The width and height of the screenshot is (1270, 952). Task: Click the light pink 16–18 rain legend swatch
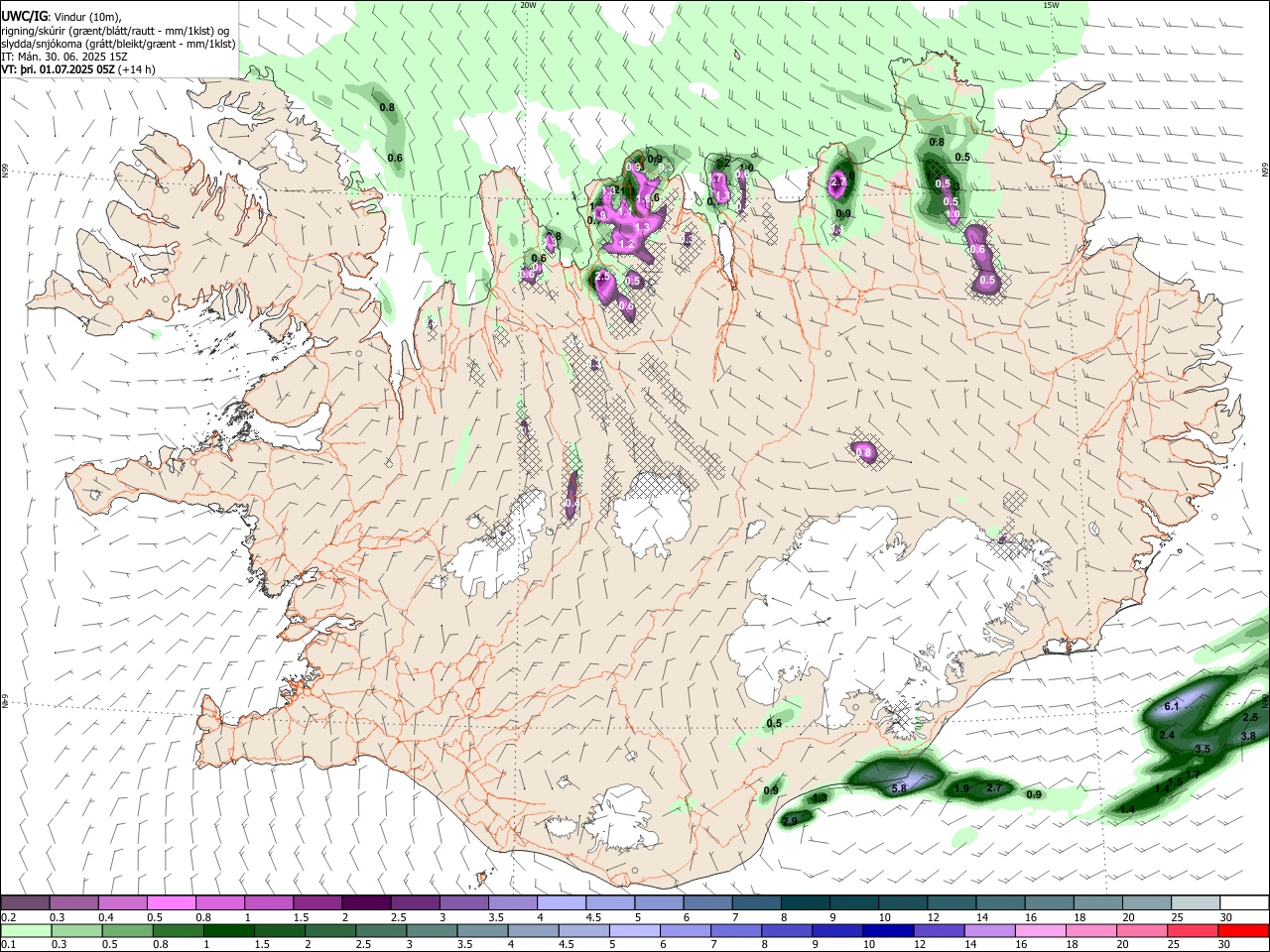click(x=1040, y=930)
